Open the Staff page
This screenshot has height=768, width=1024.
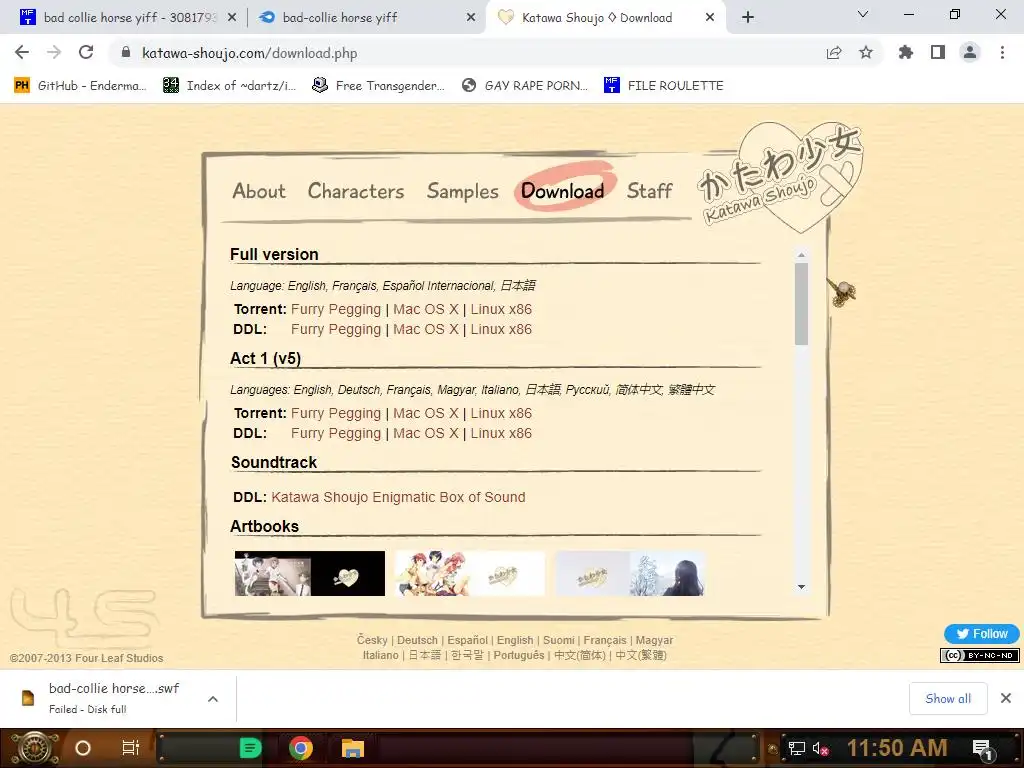(x=649, y=191)
